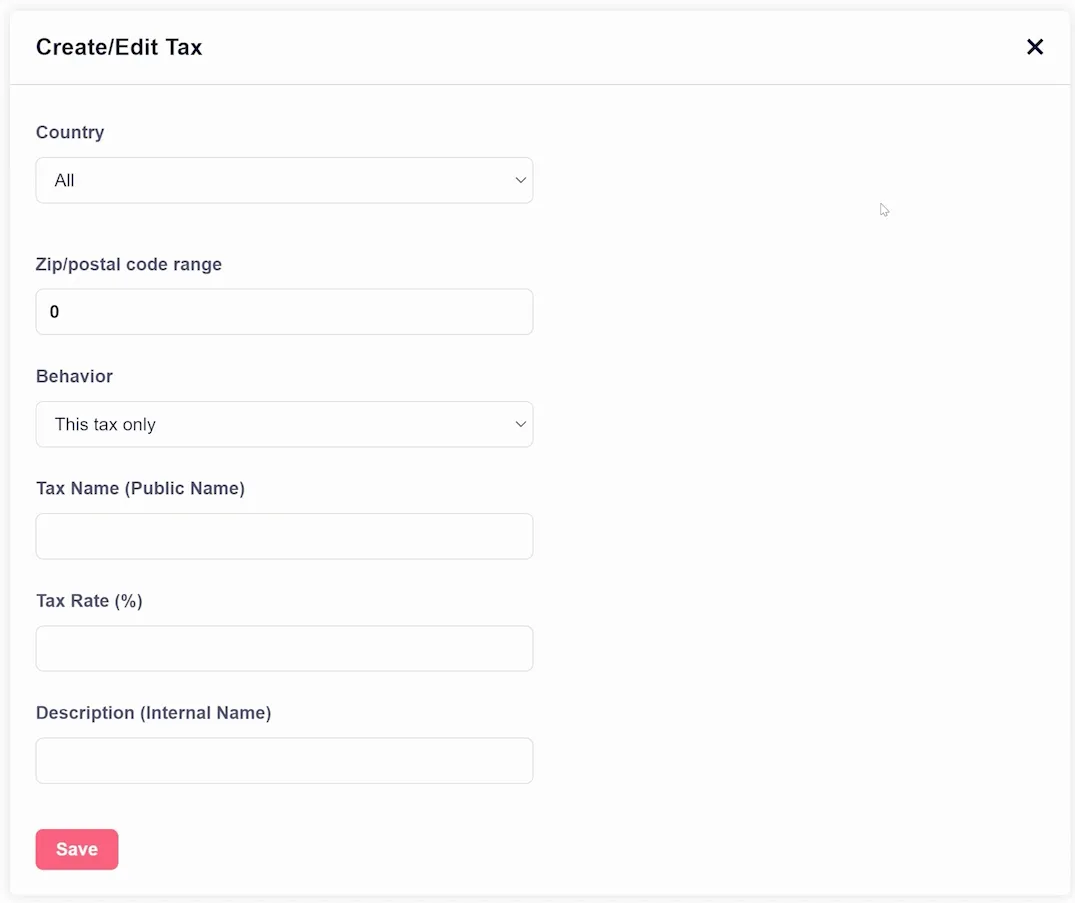Screen dimensions: 1075x903
Task: Expand the Behavior select showing This tax only
Action: (x=285, y=424)
